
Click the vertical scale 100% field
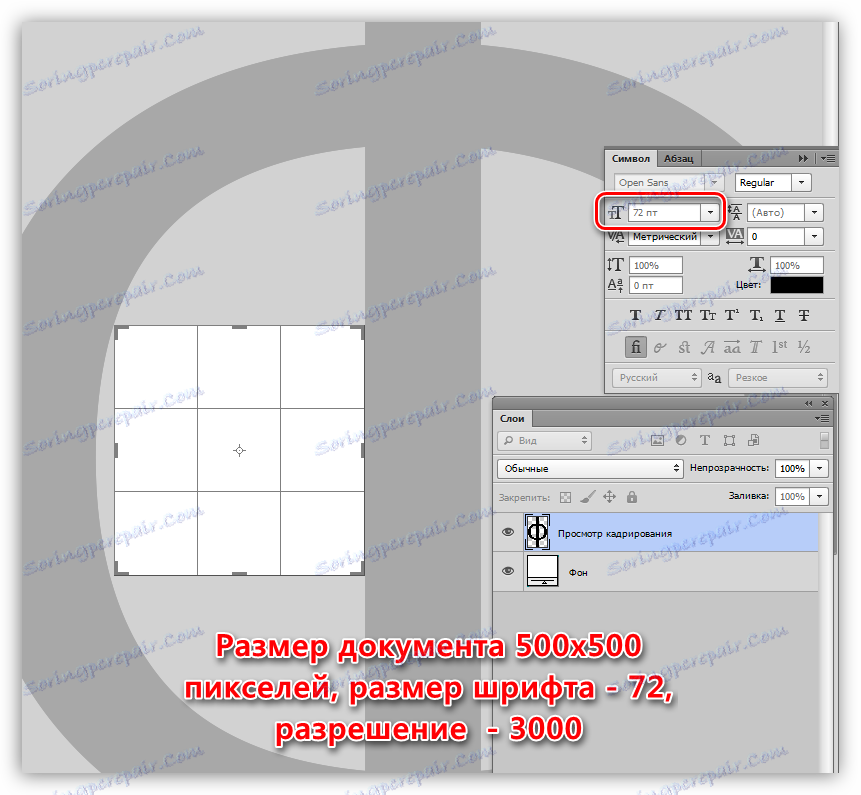pyautogui.click(x=656, y=265)
